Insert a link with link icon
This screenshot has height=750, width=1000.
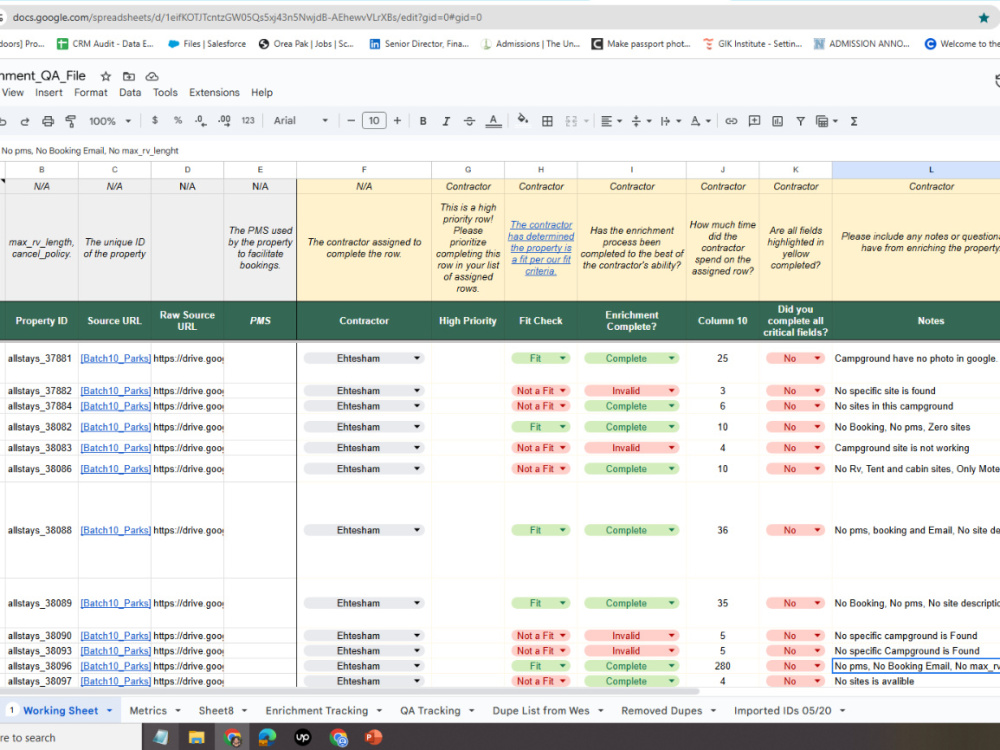coord(731,121)
